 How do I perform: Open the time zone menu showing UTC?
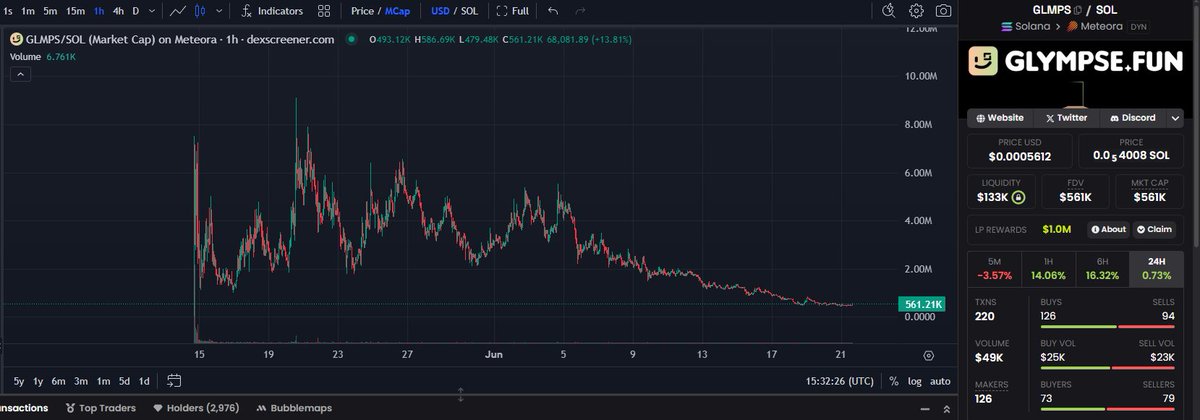coord(840,381)
